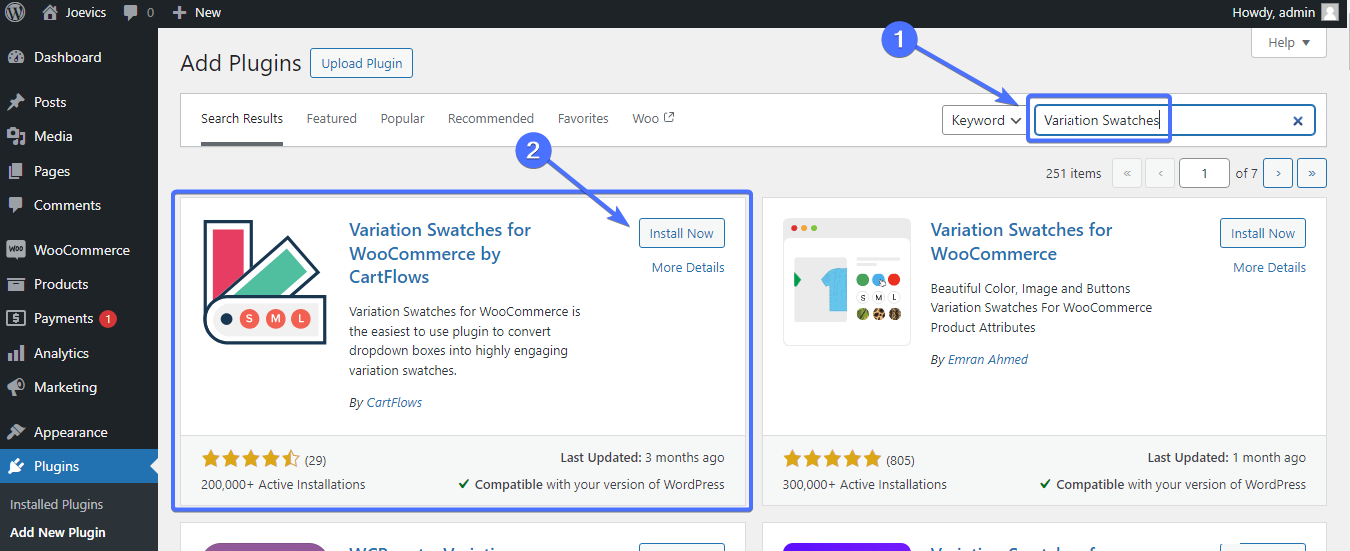Click the plus New icon in admin bar

tap(179, 12)
